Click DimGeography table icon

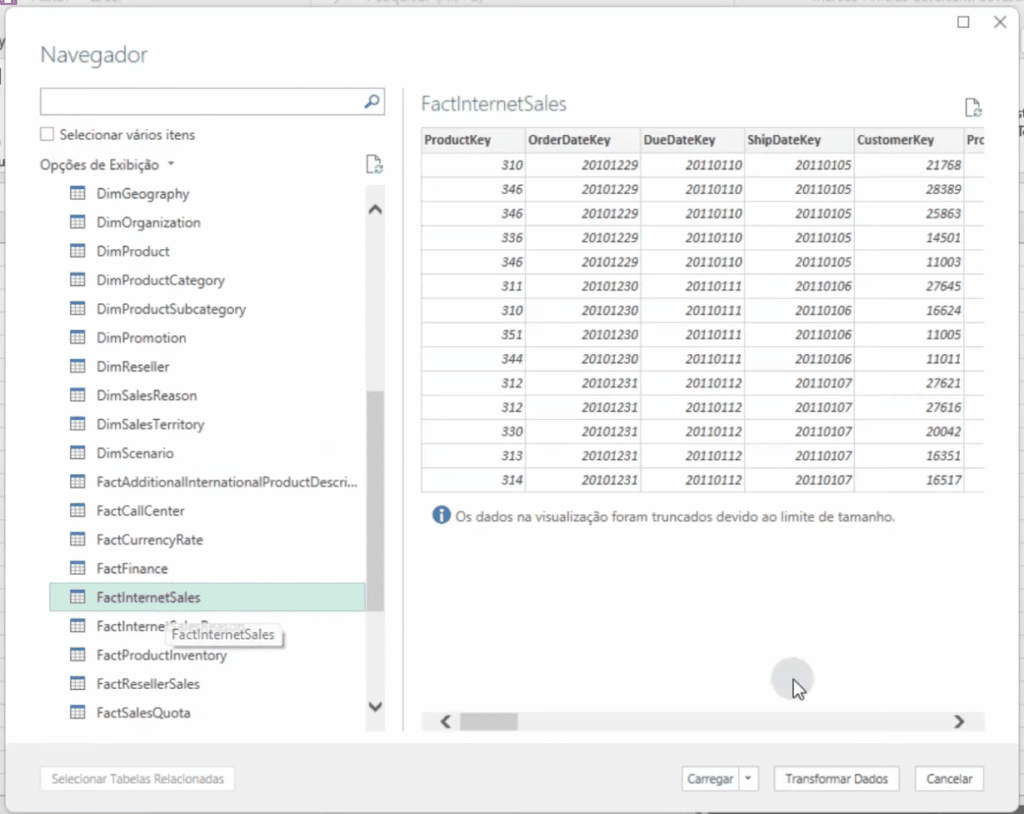(78, 194)
